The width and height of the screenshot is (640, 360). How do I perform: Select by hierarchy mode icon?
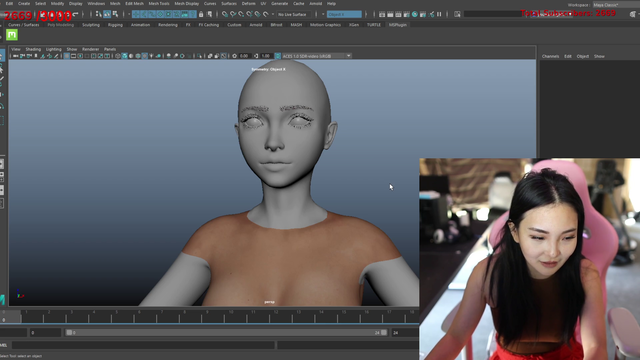coord(98,14)
